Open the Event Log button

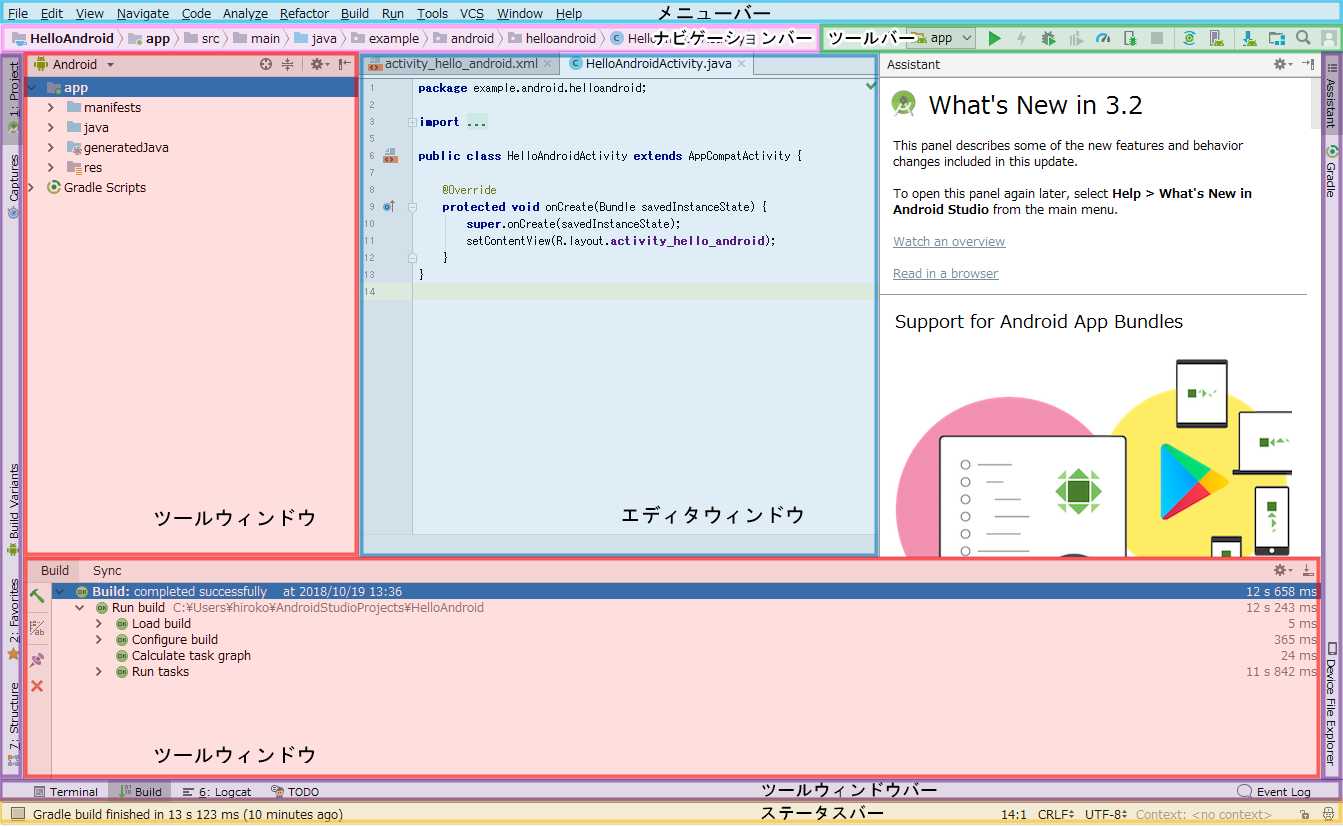(1274, 791)
